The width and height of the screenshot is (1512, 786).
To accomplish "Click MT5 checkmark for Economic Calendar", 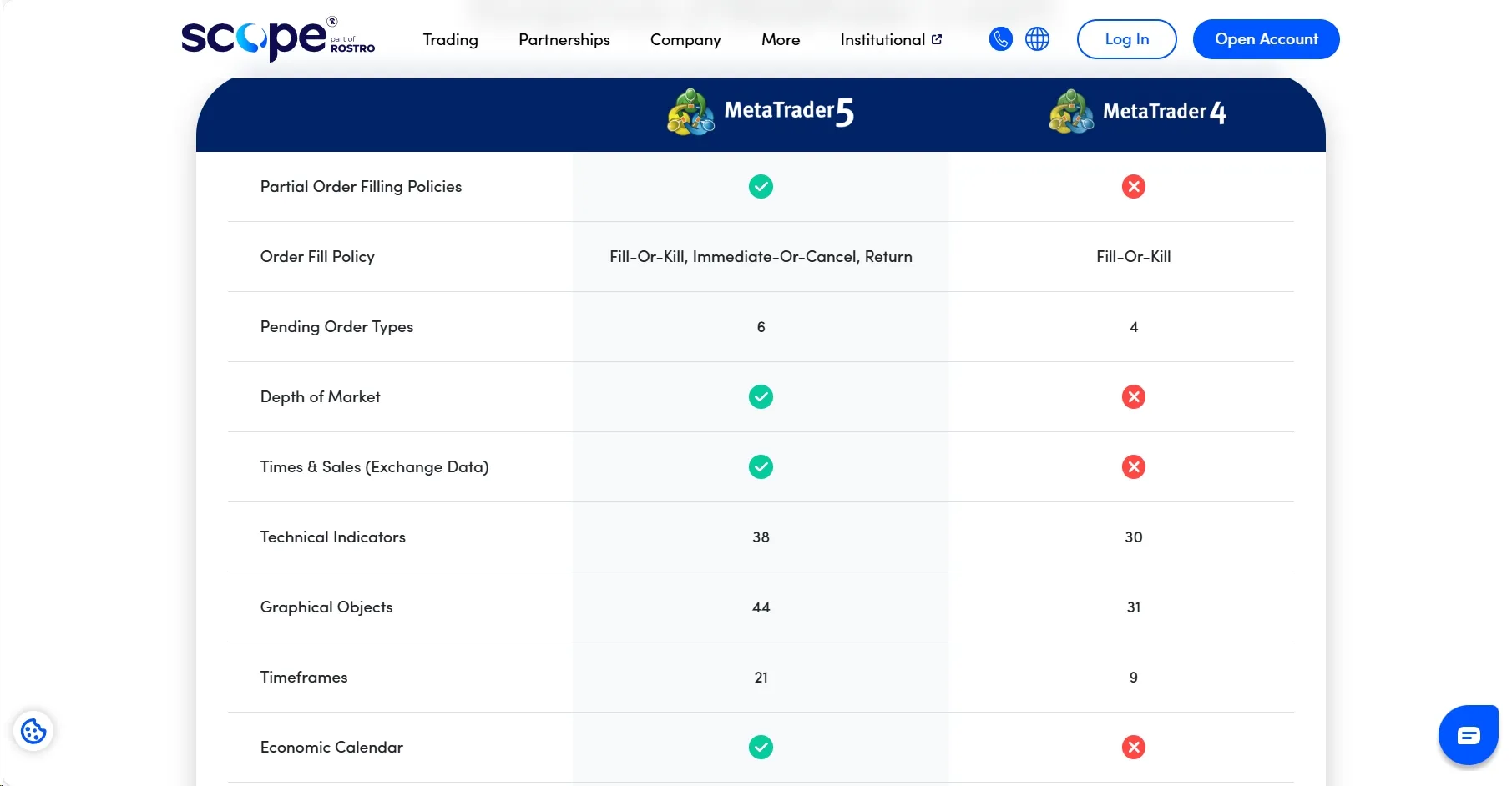I will pyautogui.click(x=761, y=748).
